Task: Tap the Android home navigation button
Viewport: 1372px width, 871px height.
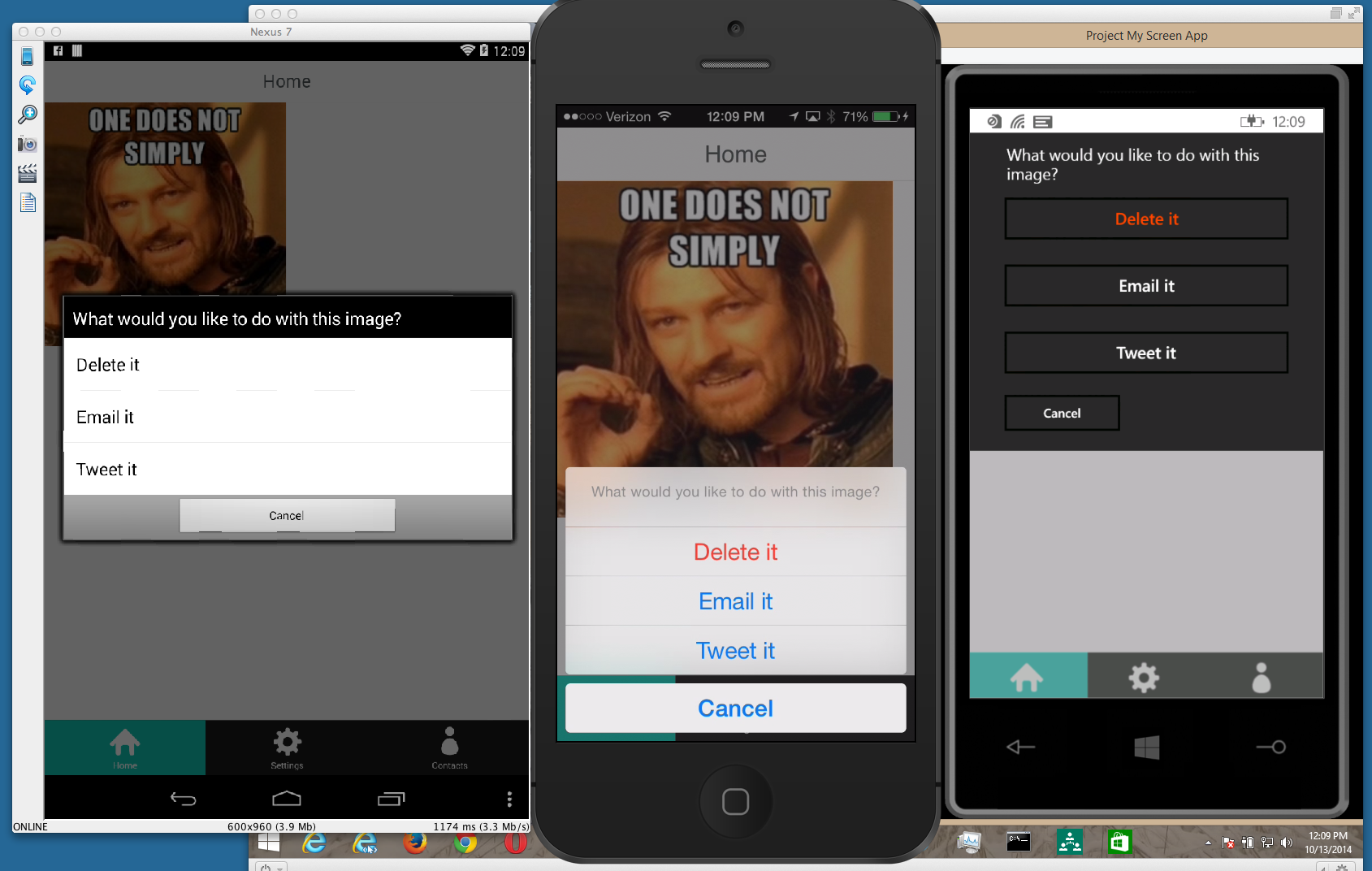Action: (x=287, y=799)
